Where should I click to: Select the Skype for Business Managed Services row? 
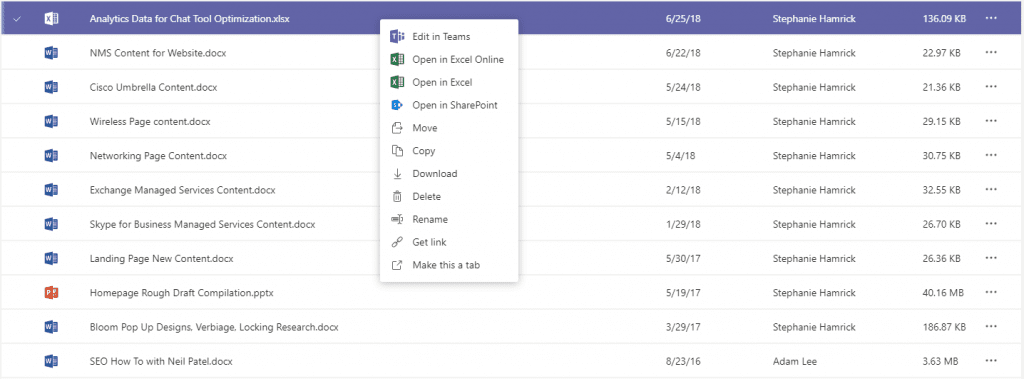pyautogui.click(x=512, y=224)
